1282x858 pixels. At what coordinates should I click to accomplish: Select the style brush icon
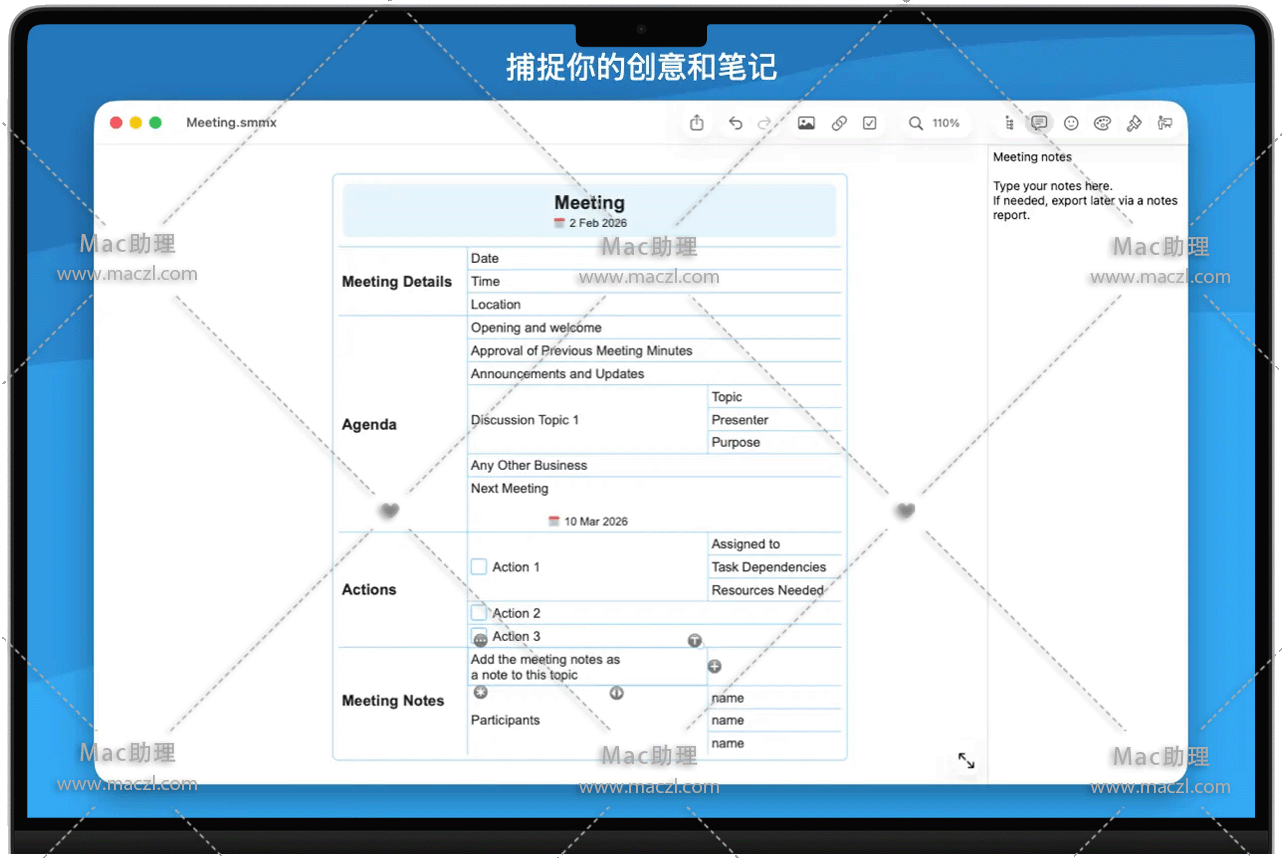tap(1134, 123)
